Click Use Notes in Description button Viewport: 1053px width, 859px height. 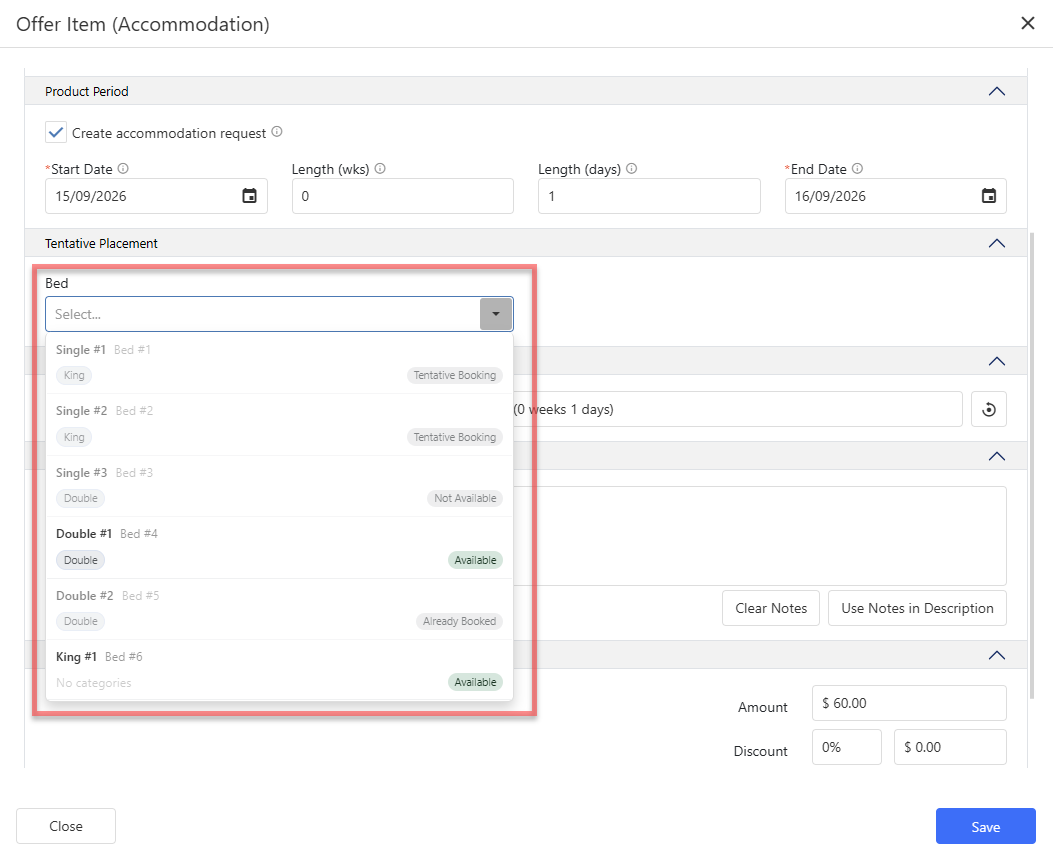[x=917, y=608]
